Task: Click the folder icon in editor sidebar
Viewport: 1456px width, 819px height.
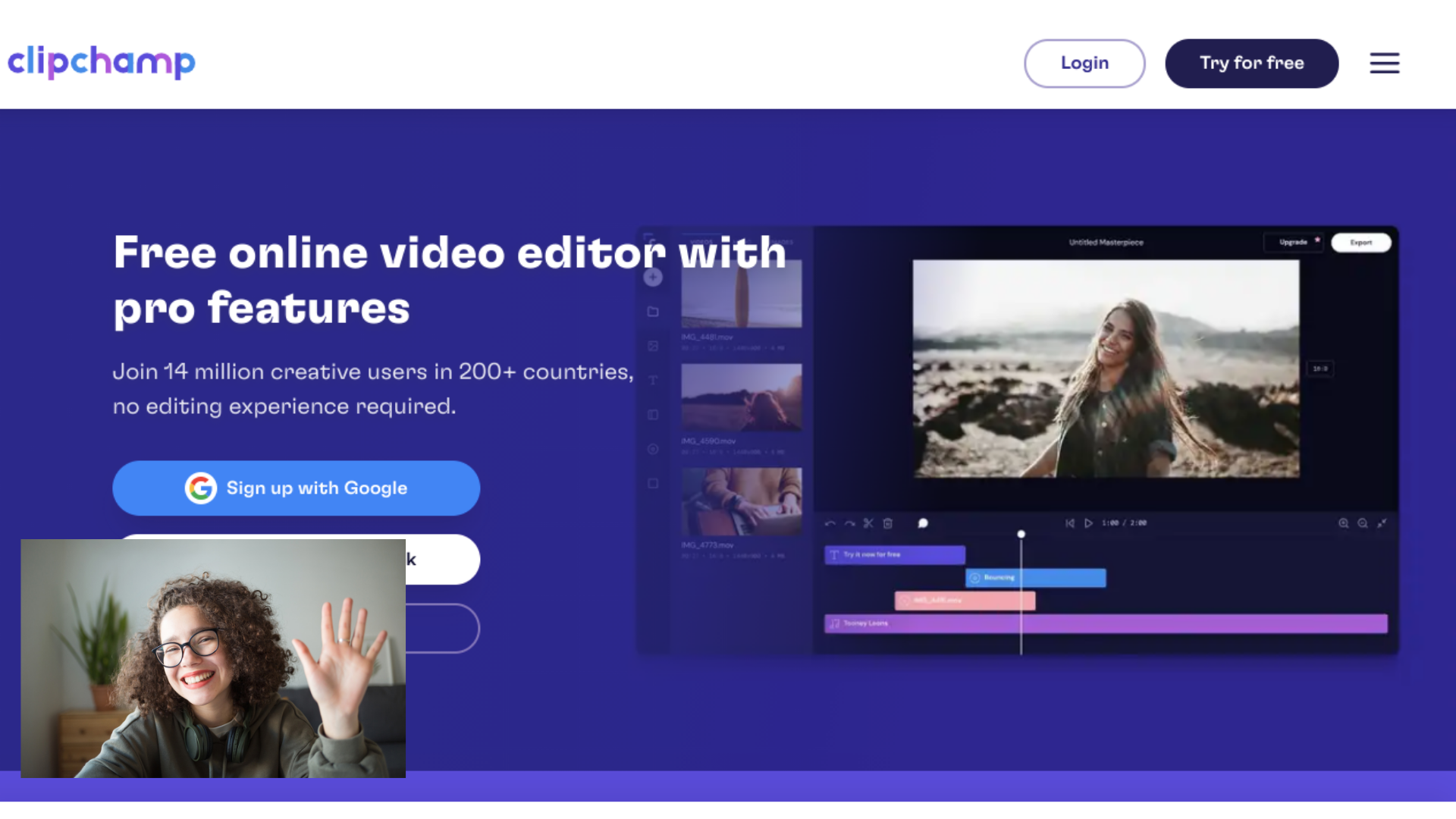Action: point(653,312)
